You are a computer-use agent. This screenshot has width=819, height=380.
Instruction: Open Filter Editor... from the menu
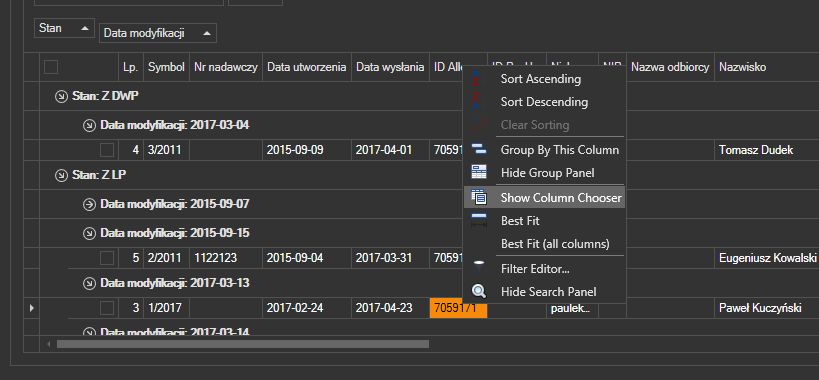click(x=544, y=269)
